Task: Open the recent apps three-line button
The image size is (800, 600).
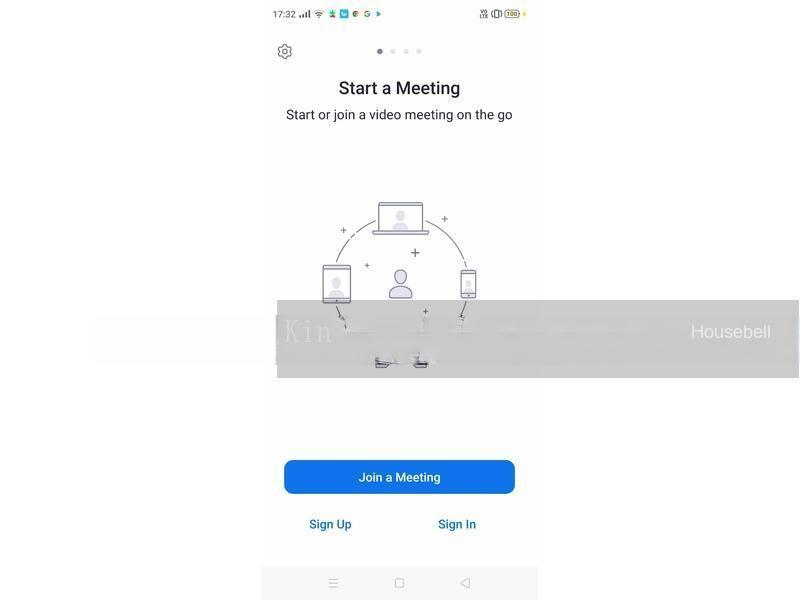Action: 333,583
